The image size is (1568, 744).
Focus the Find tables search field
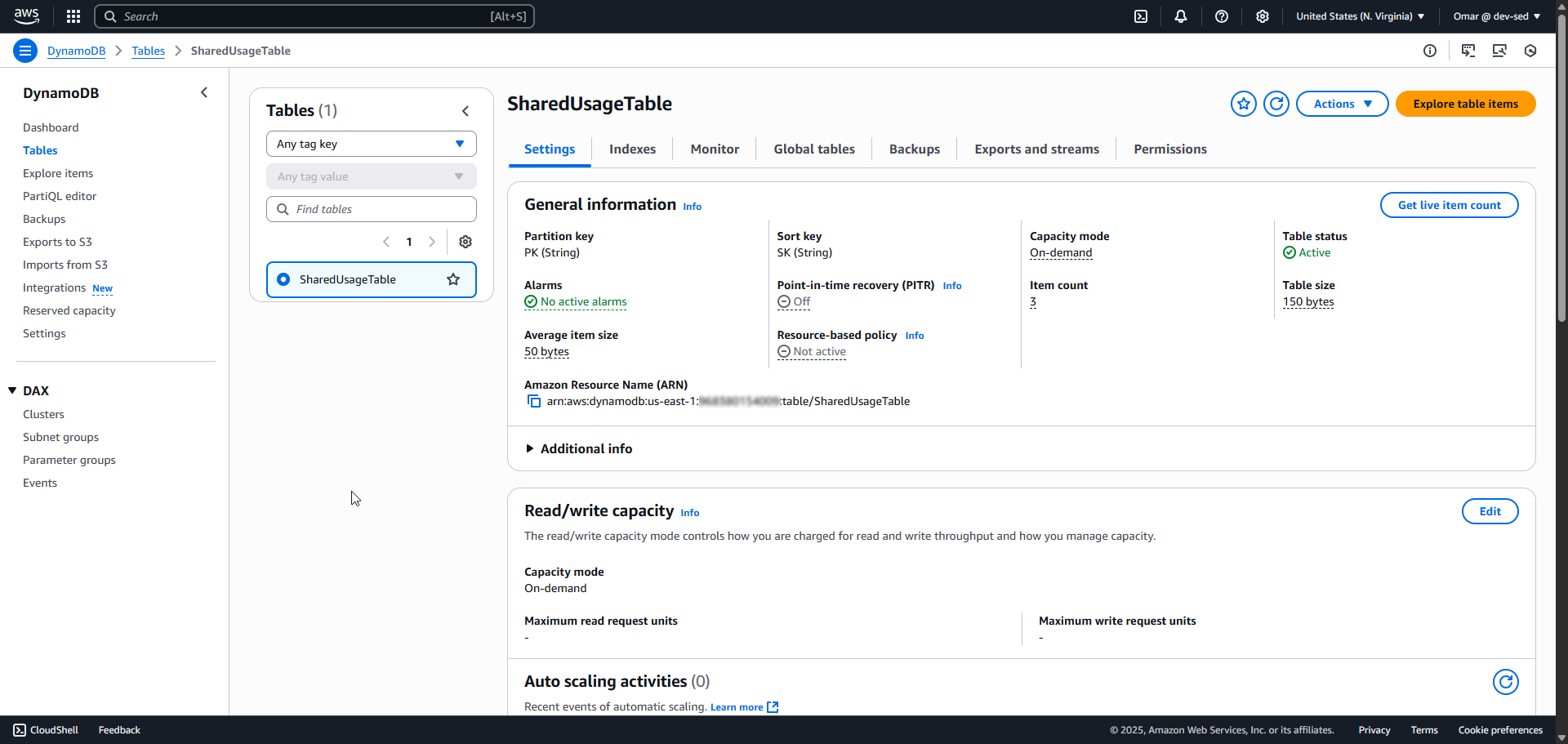[372, 209]
